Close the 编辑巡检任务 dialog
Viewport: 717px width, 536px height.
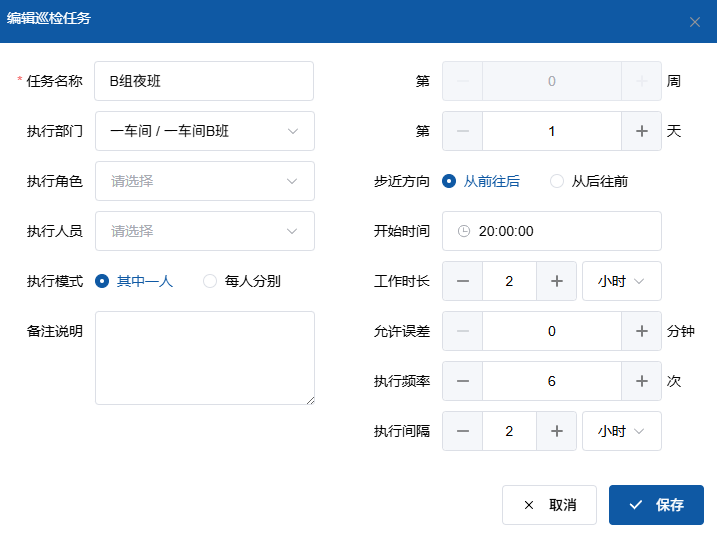click(x=695, y=21)
